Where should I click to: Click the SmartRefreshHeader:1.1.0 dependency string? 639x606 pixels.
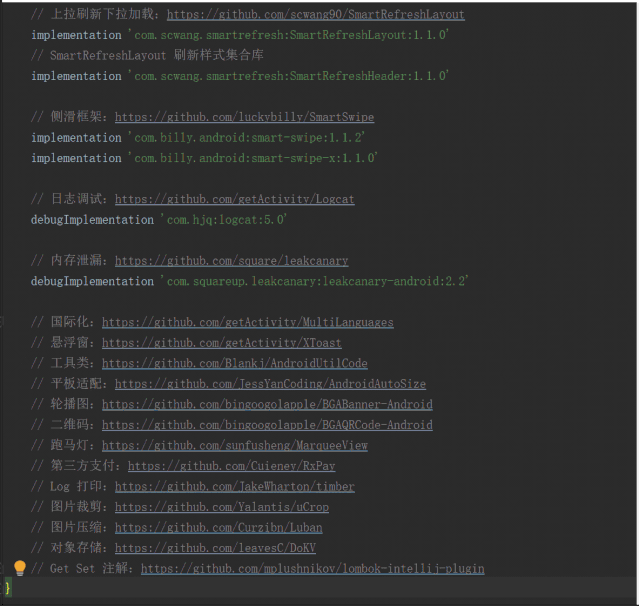288,76
